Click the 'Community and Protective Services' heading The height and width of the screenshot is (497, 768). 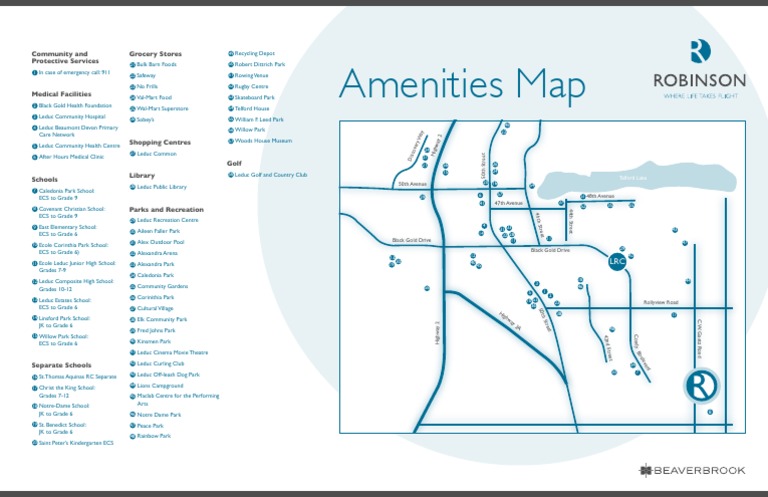coord(65,57)
